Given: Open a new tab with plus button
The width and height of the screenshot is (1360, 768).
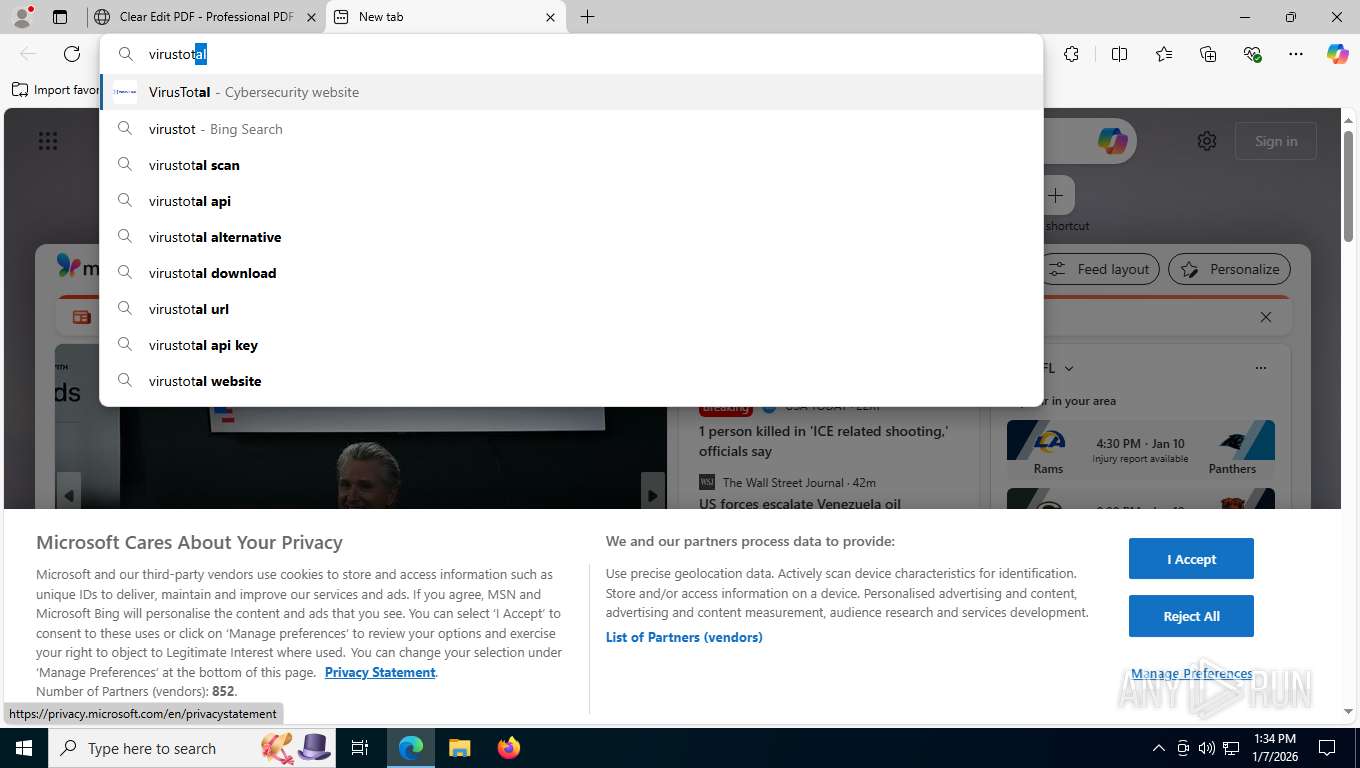Looking at the screenshot, I should pos(587,17).
